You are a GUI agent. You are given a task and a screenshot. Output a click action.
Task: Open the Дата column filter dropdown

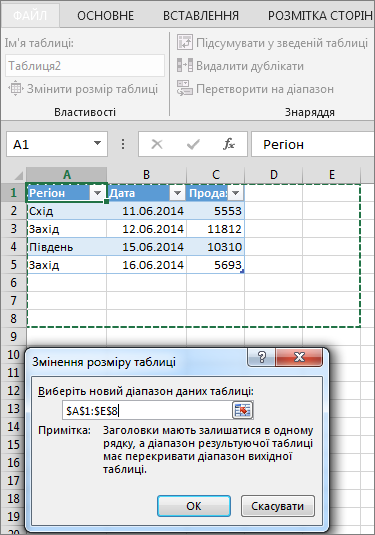coord(177,193)
